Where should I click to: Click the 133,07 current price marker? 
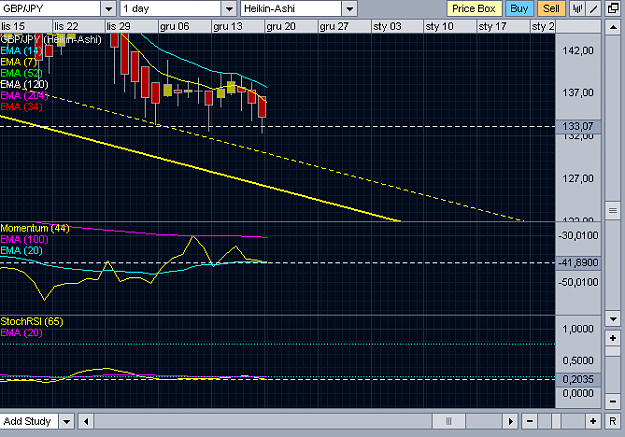(x=578, y=126)
